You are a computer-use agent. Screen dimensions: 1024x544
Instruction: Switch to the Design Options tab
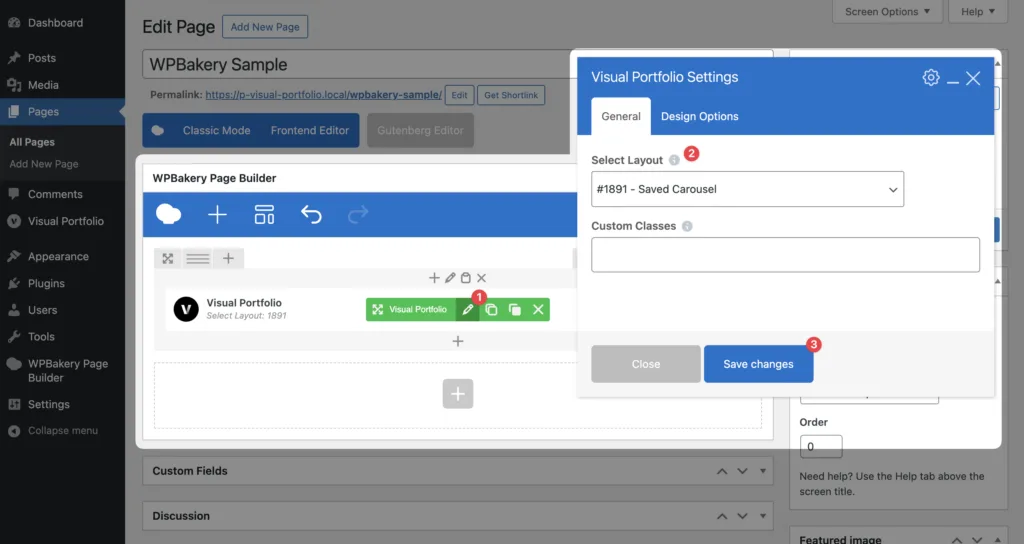pos(699,116)
